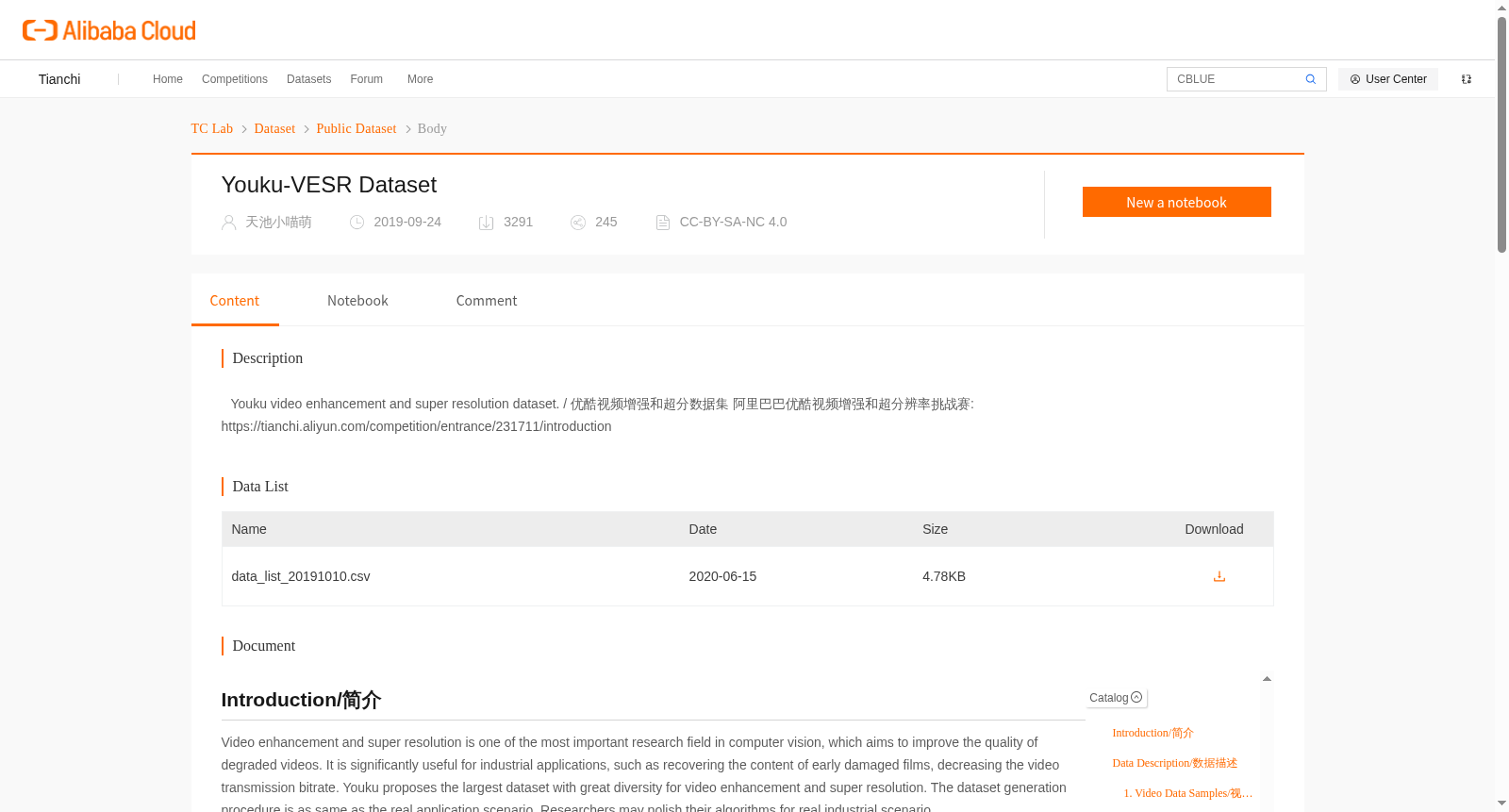Screen dimensions: 1509x812
Task: Click the date 2019-09-24
Action: pos(407,223)
